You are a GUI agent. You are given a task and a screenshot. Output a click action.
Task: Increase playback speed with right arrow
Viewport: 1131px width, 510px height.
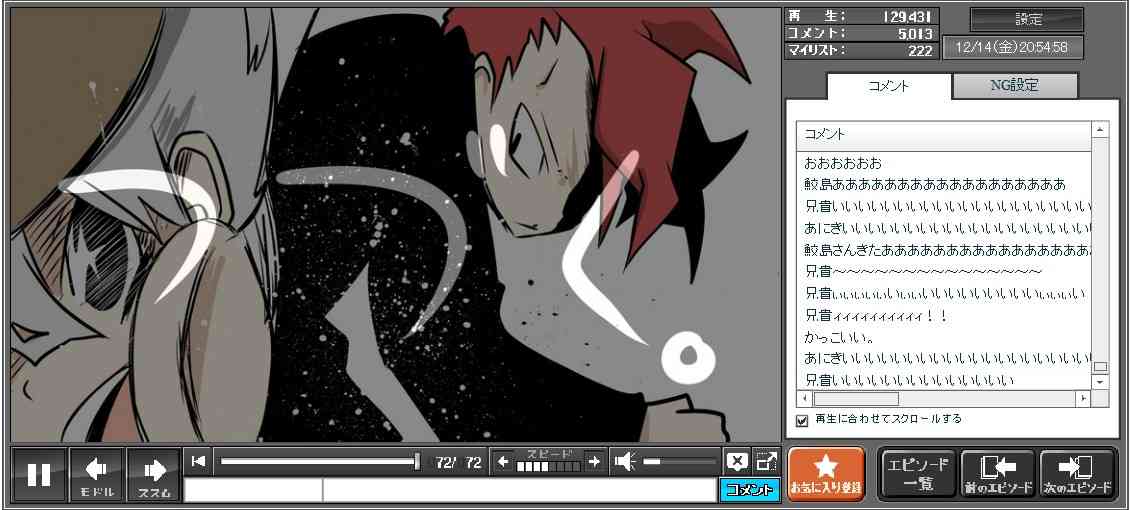pyautogui.click(x=594, y=461)
